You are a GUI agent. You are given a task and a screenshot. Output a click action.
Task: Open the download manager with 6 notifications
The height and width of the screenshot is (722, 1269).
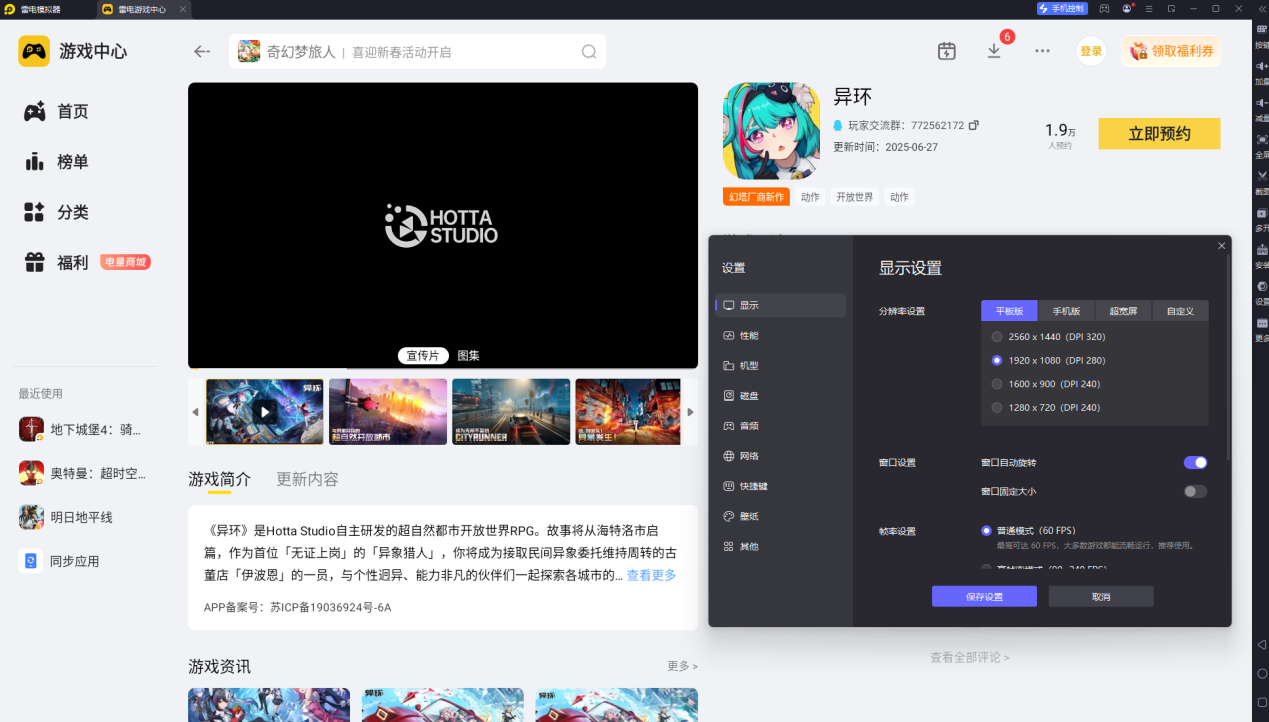(x=994, y=50)
